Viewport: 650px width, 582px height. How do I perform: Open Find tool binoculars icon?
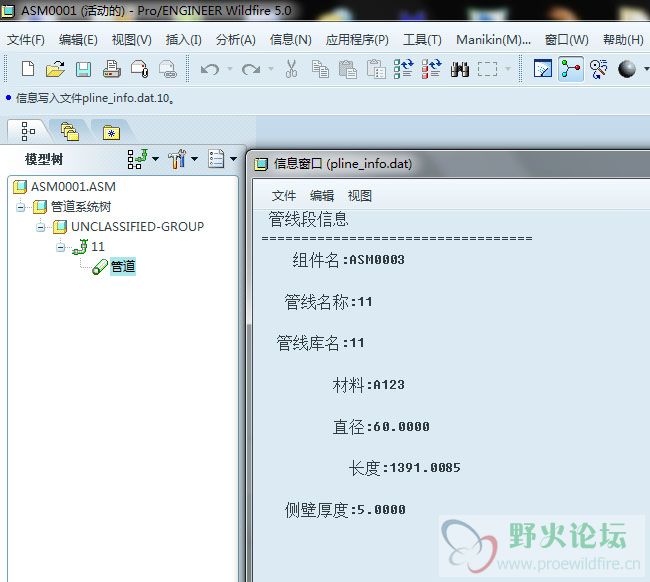coord(460,69)
